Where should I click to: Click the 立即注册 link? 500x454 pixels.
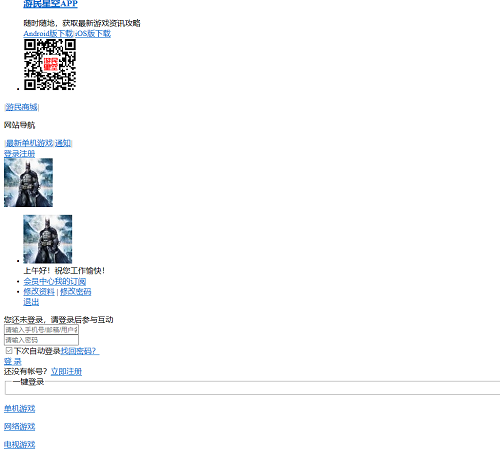pyautogui.click(x=66, y=371)
